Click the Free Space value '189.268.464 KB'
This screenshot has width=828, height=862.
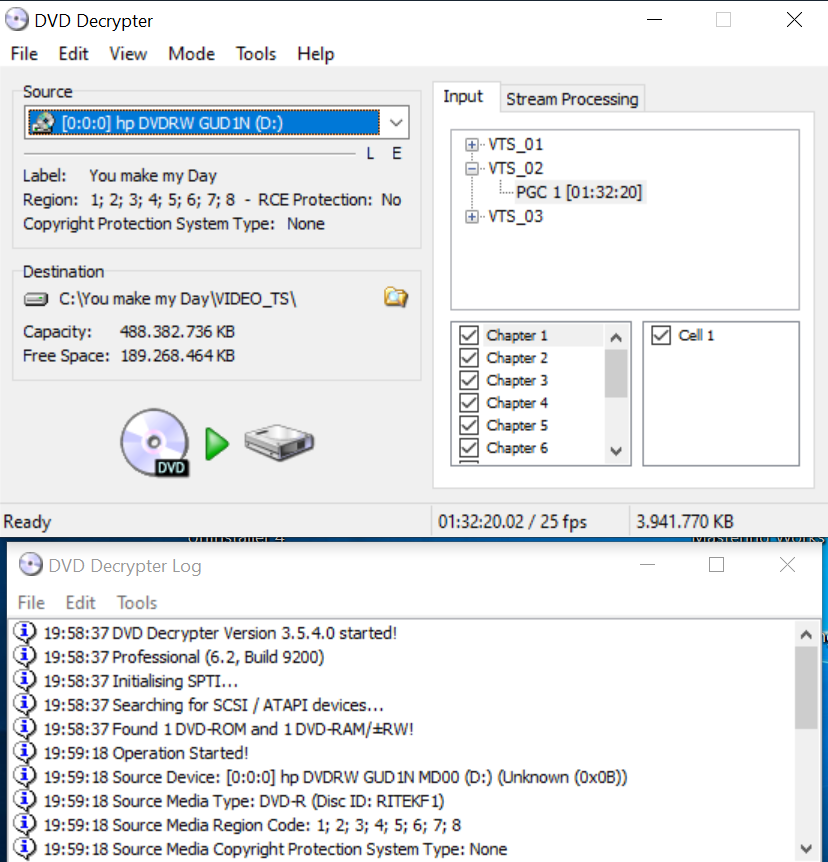click(x=178, y=356)
